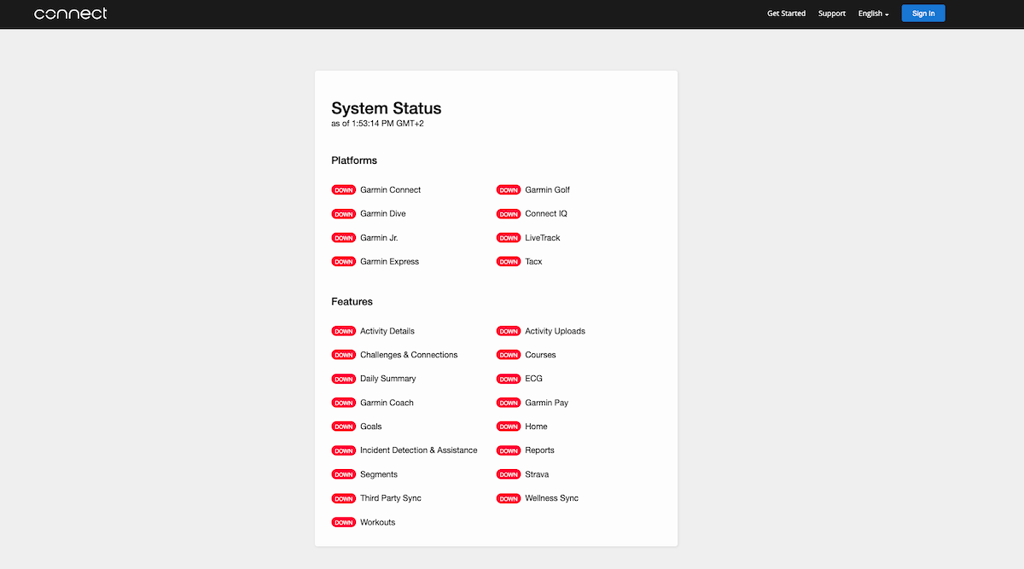Select the Garmin Connect platform text
The width and height of the screenshot is (1024, 569).
[x=391, y=190]
